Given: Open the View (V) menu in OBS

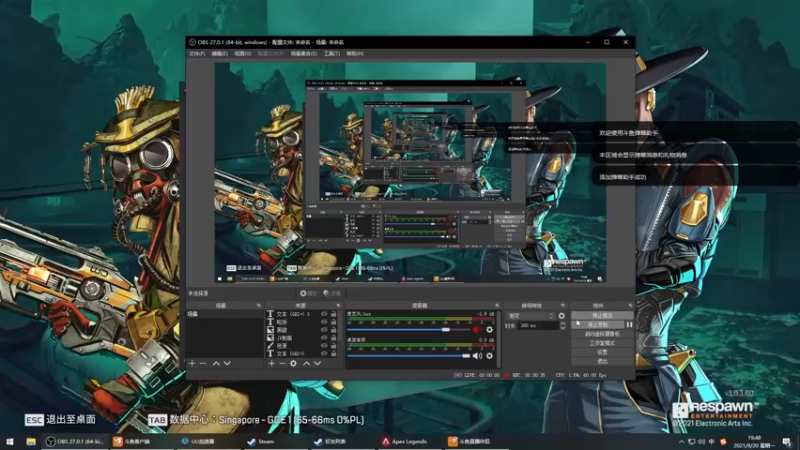Looking at the screenshot, I should click(242, 54).
